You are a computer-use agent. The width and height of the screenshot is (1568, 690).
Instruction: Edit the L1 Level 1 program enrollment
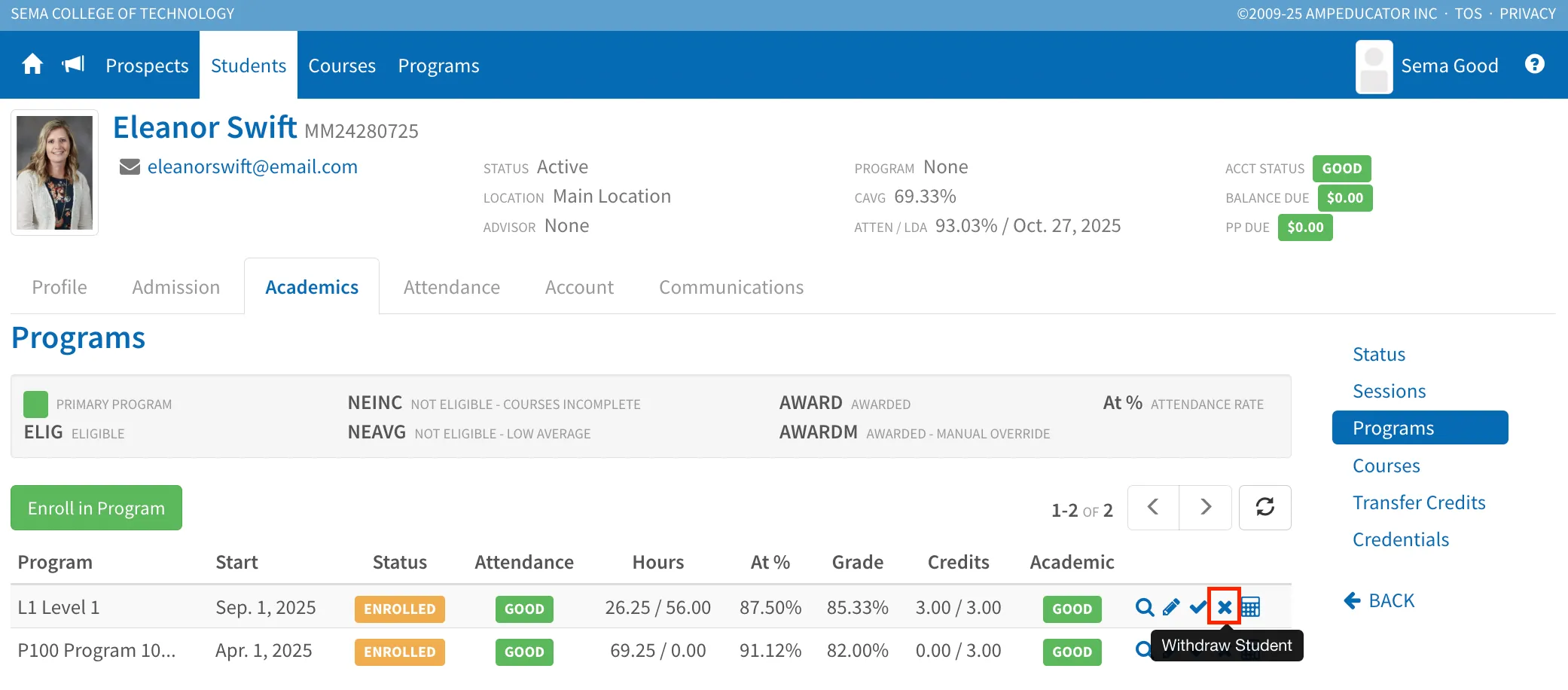coord(1171,607)
